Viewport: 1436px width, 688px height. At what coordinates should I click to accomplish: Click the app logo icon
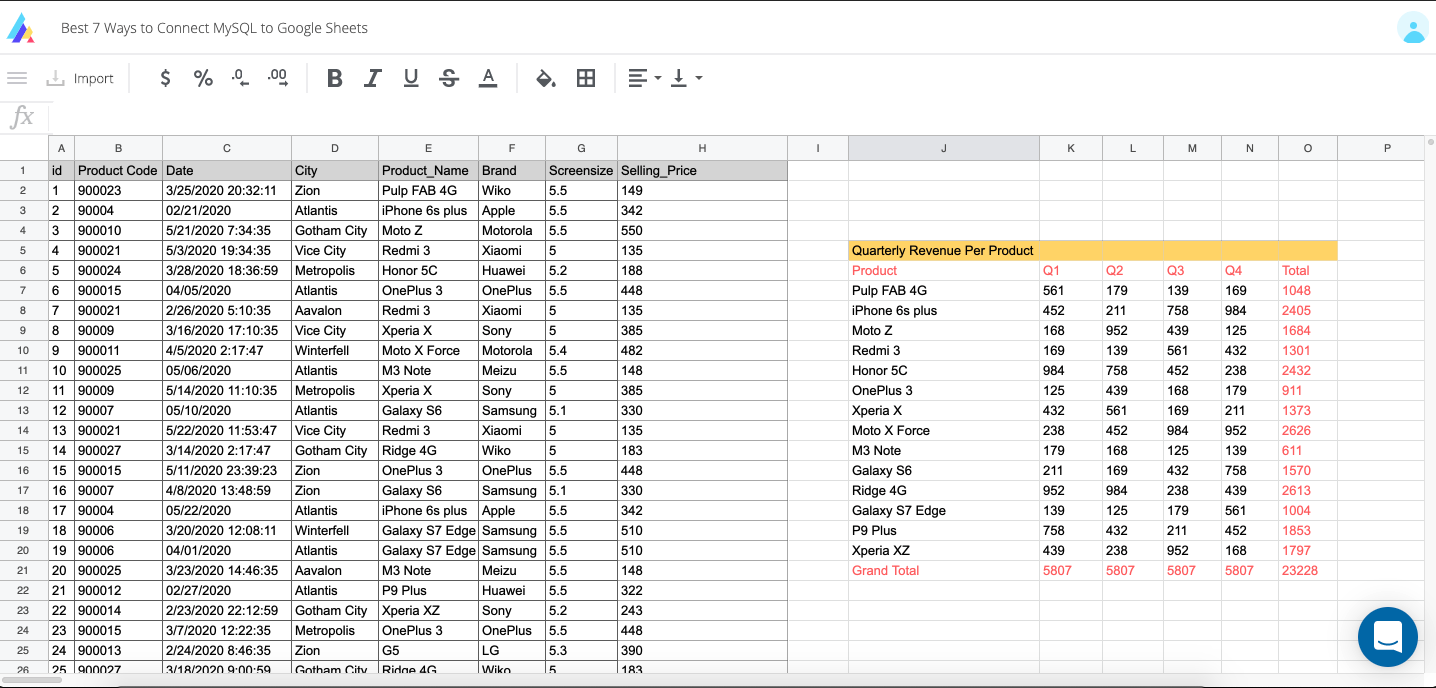point(21,28)
